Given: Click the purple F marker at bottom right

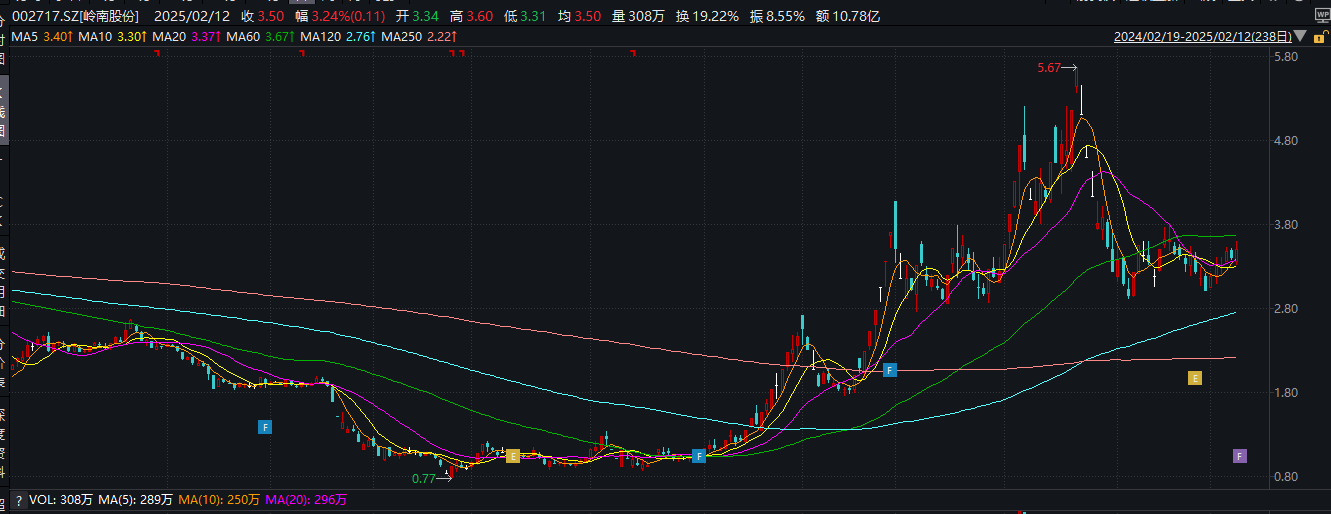Looking at the screenshot, I should (x=1240, y=456).
